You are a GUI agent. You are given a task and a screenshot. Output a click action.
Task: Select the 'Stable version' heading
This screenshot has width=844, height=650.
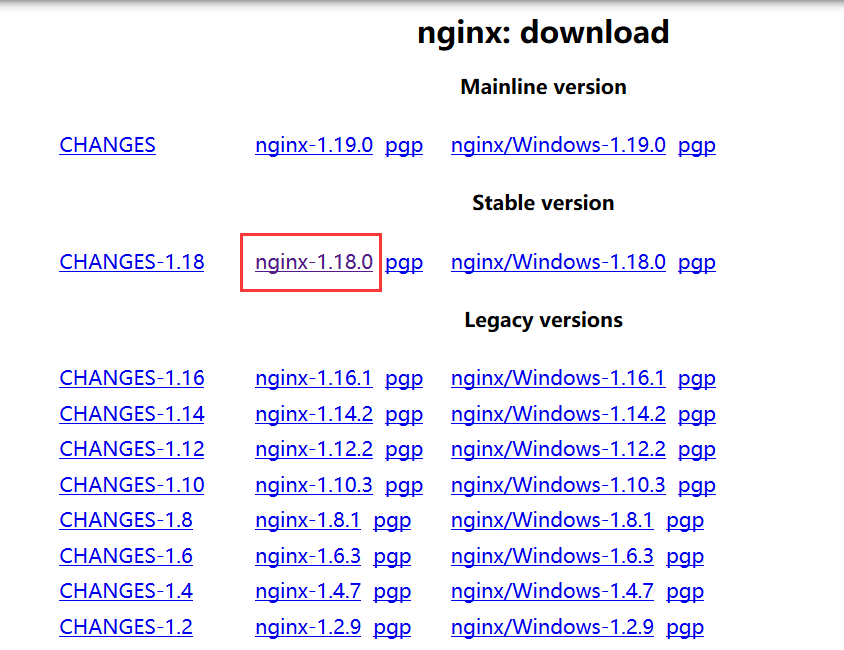543,203
